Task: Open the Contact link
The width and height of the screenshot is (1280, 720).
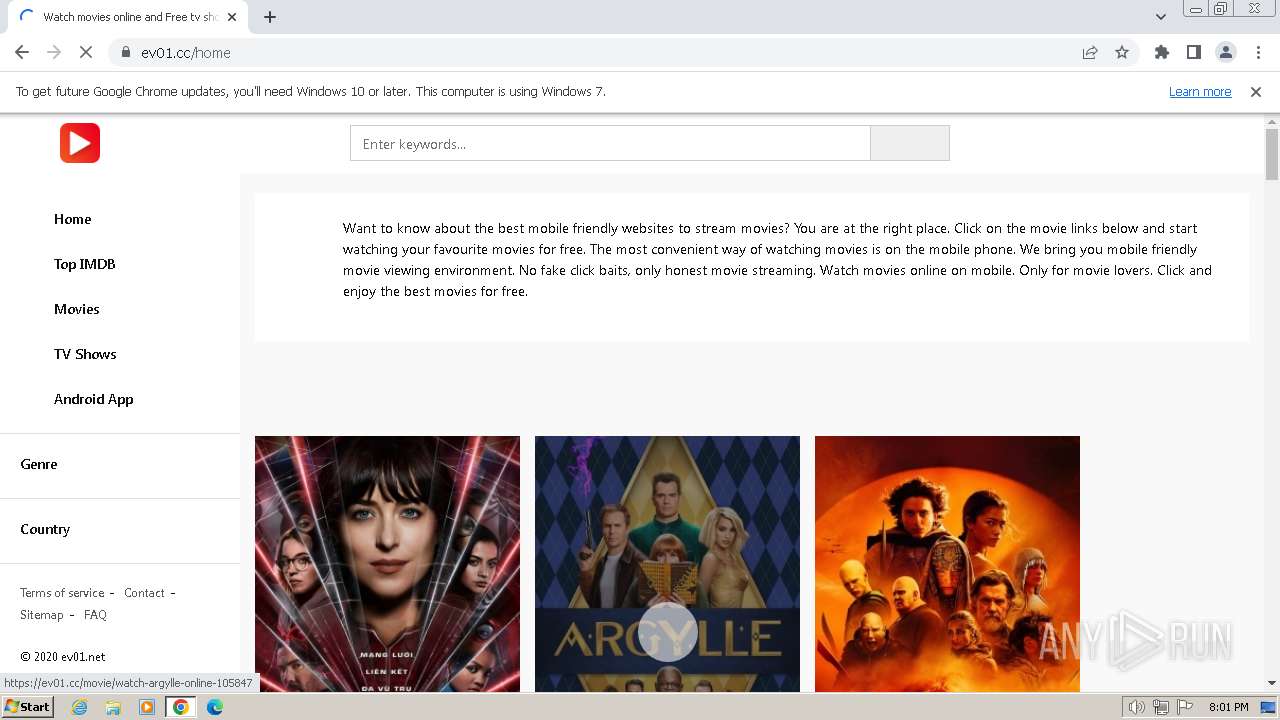Action: tap(144, 593)
